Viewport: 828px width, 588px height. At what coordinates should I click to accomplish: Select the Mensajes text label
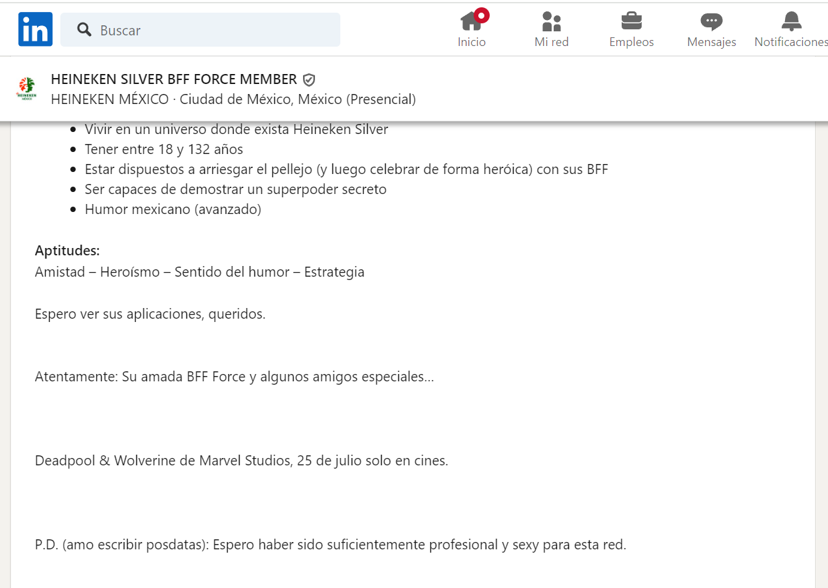pos(711,42)
